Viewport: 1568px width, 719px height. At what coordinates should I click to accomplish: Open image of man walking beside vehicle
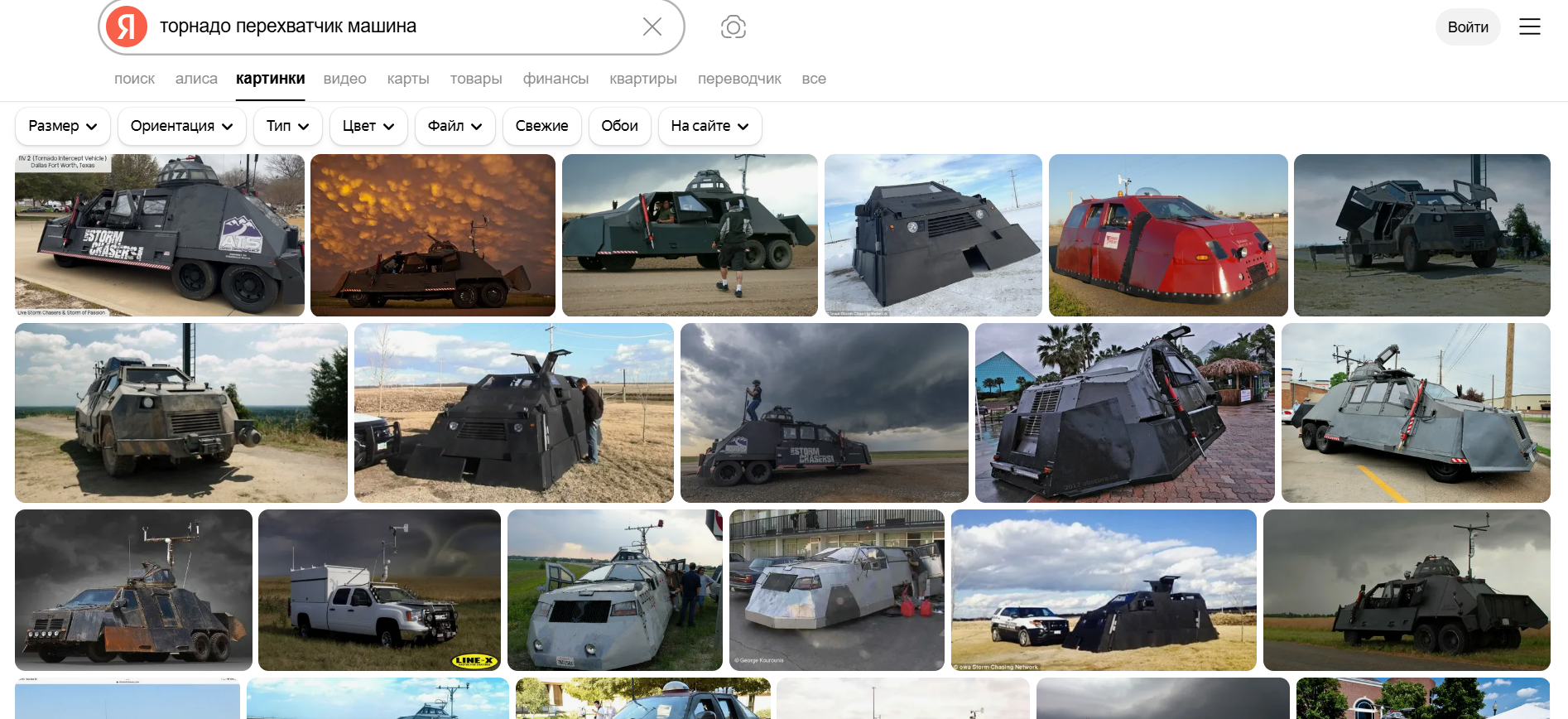pyautogui.click(x=690, y=235)
